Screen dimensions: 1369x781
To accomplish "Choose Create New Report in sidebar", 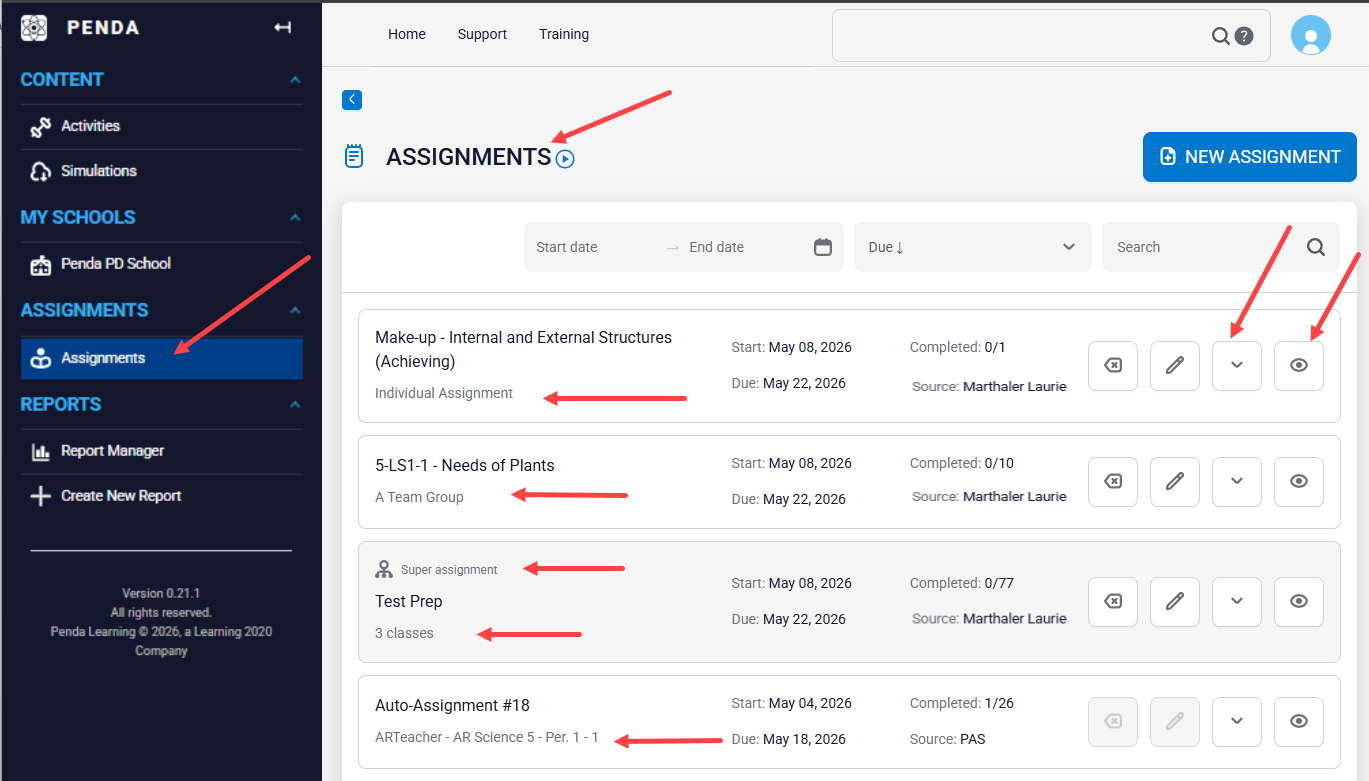I will point(161,496).
